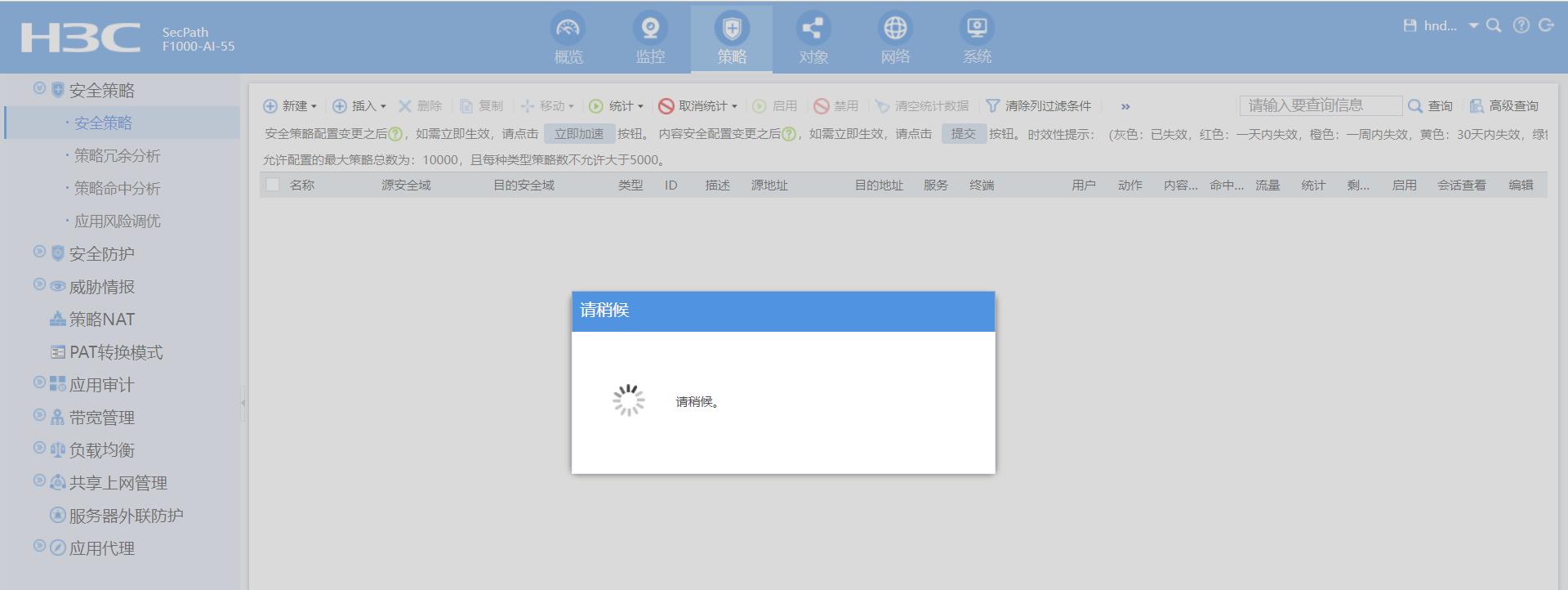Click the 目的地址 column header
This screenshot has width=1568, height=590.
(x=879, y=185)
